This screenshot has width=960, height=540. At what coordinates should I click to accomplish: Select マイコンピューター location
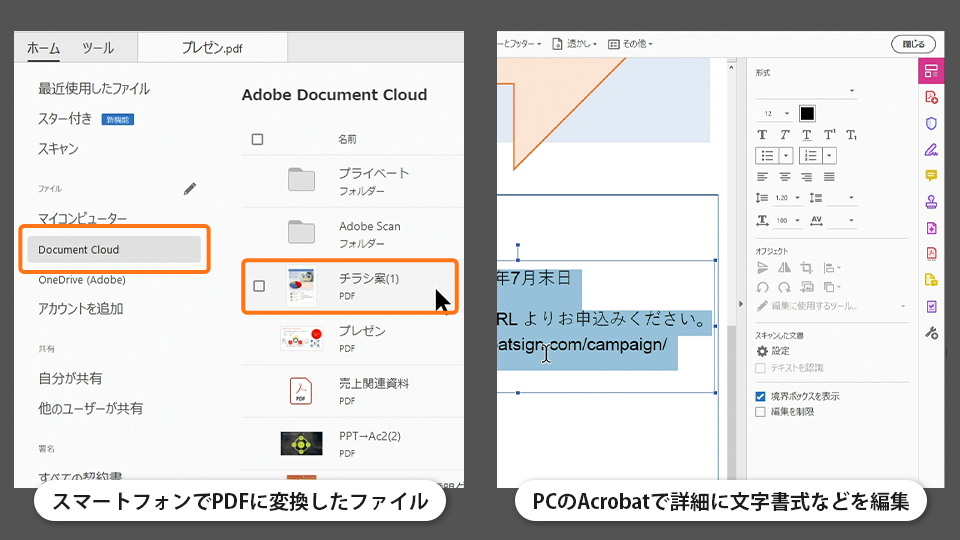pos(83,219)
